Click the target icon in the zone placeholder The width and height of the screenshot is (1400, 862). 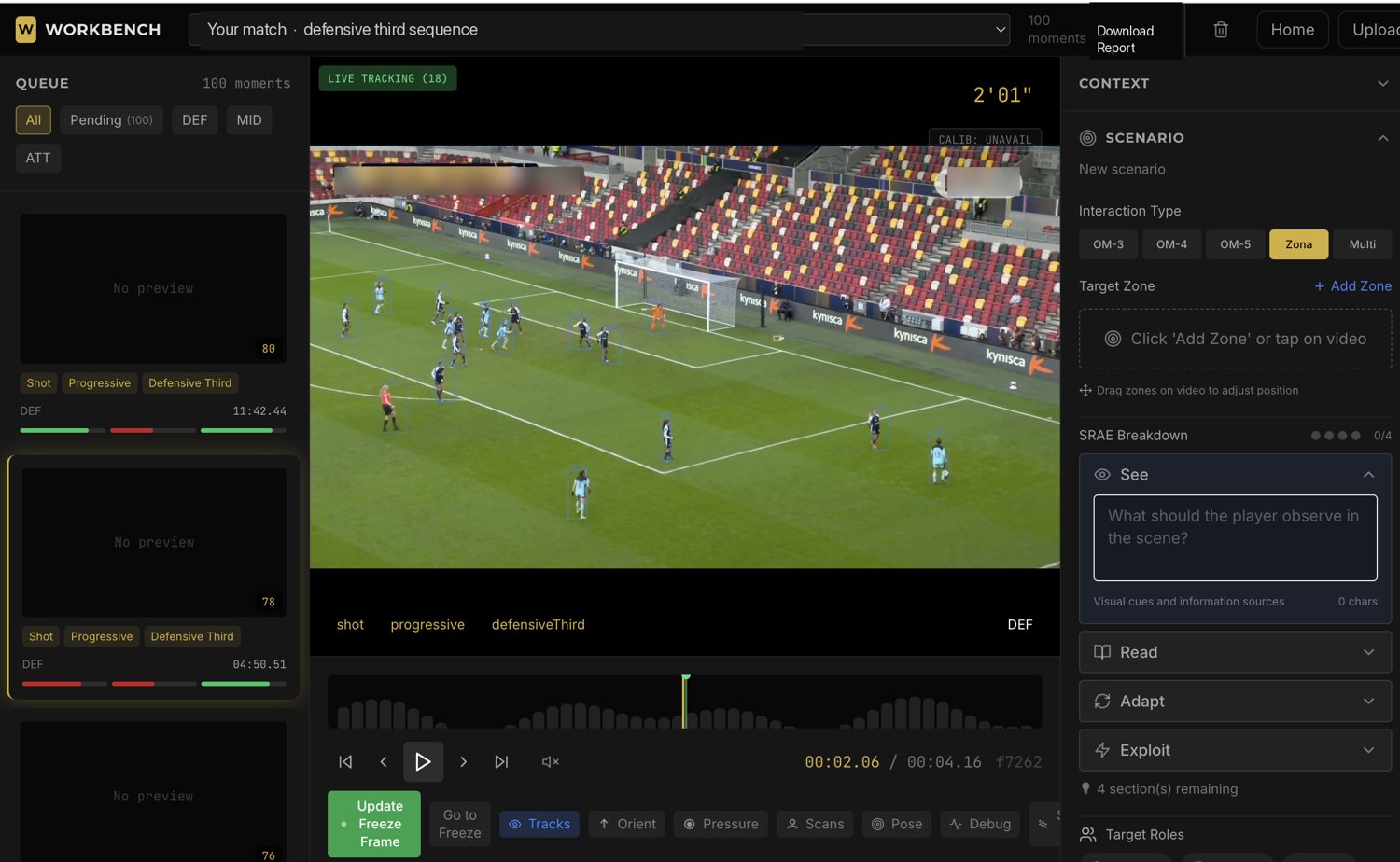pyautogui.click(x=1113, y=339)
